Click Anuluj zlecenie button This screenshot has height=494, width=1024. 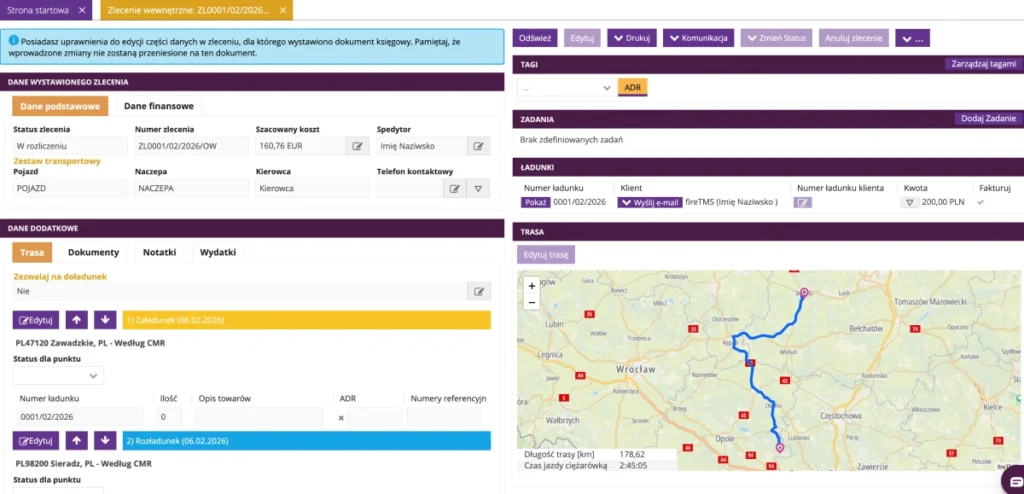click(854, 38)
